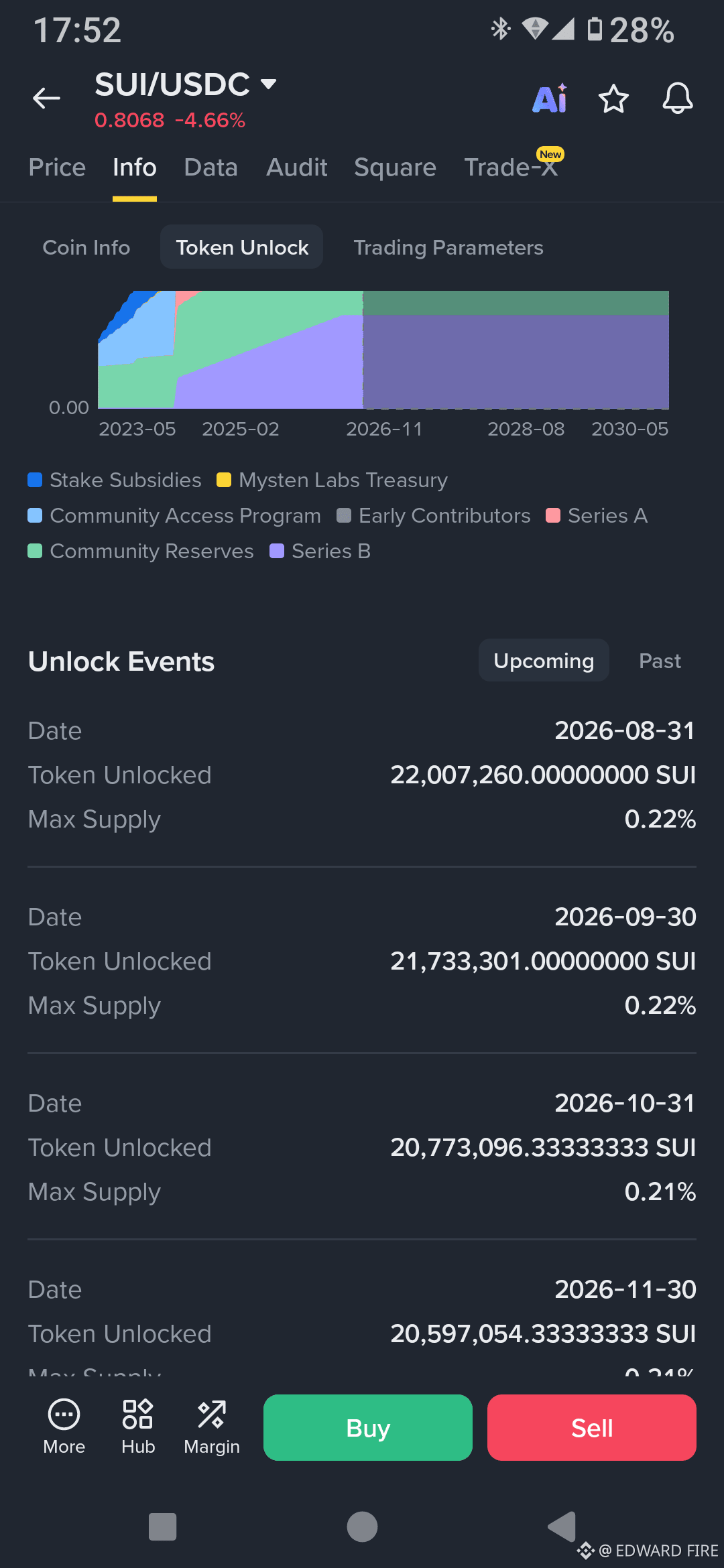The width and height of the screenshot is (724, 1568).
Task: Toggle Stake Subsidies legend series
Action: (115, 480)
